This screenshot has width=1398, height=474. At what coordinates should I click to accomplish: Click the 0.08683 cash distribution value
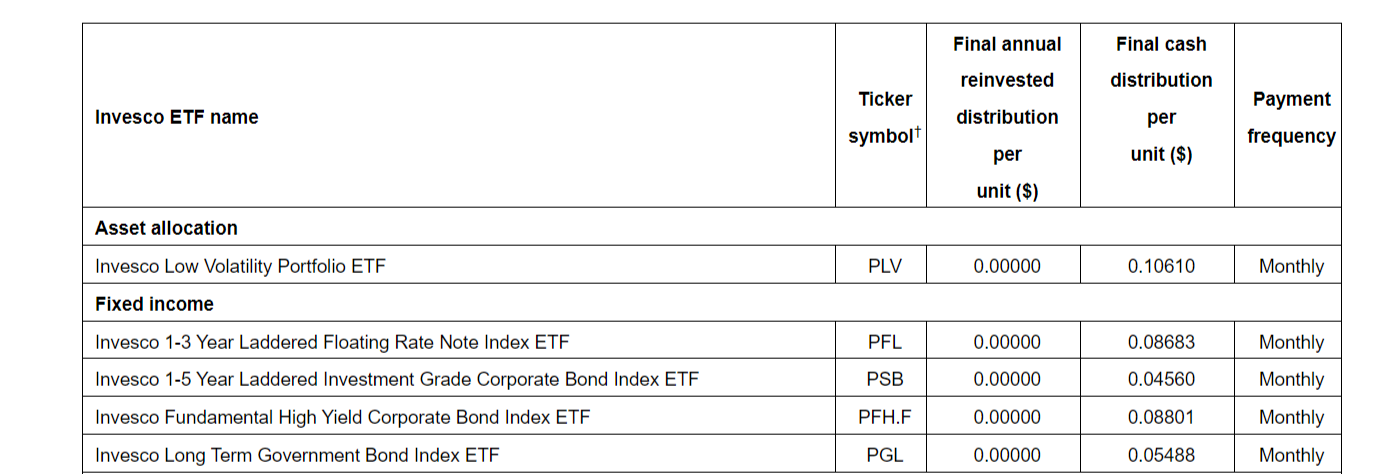click(1160, 342)
